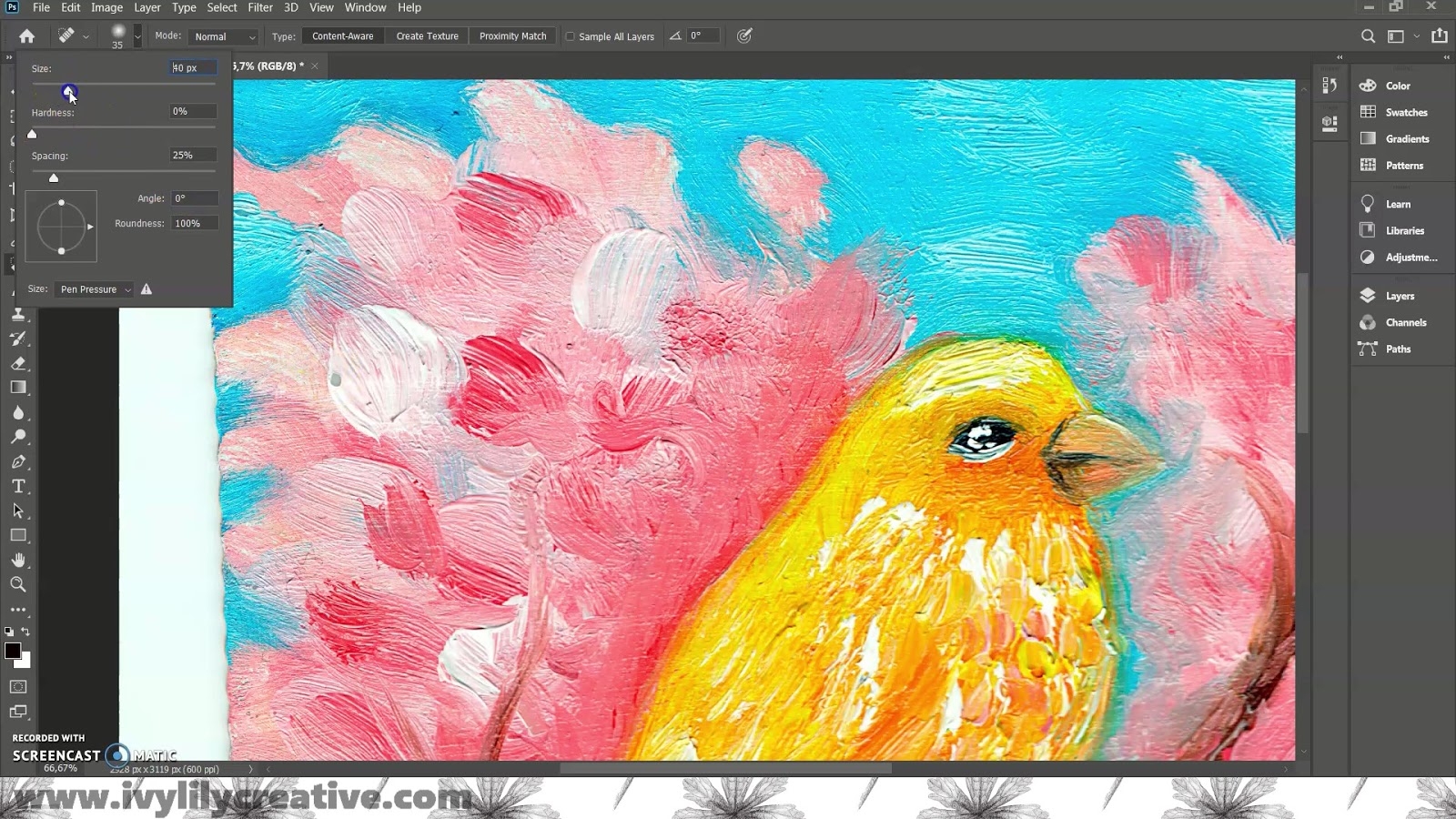Select the Horizontal Type tool
The image size is (1456, 819).
(18, 487)
